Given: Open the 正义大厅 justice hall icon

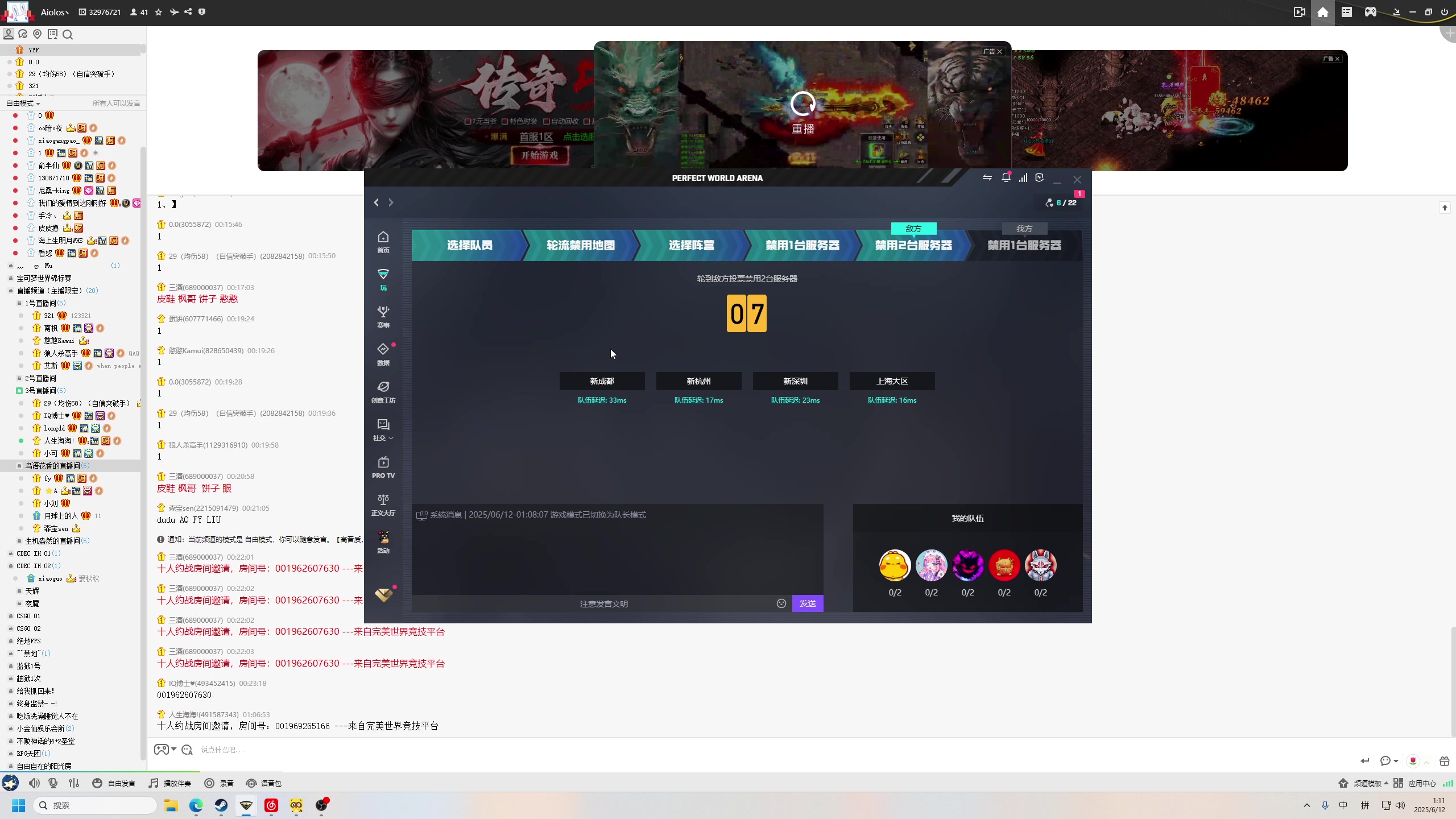Looking at the screenshot, I should coord(383,504).
